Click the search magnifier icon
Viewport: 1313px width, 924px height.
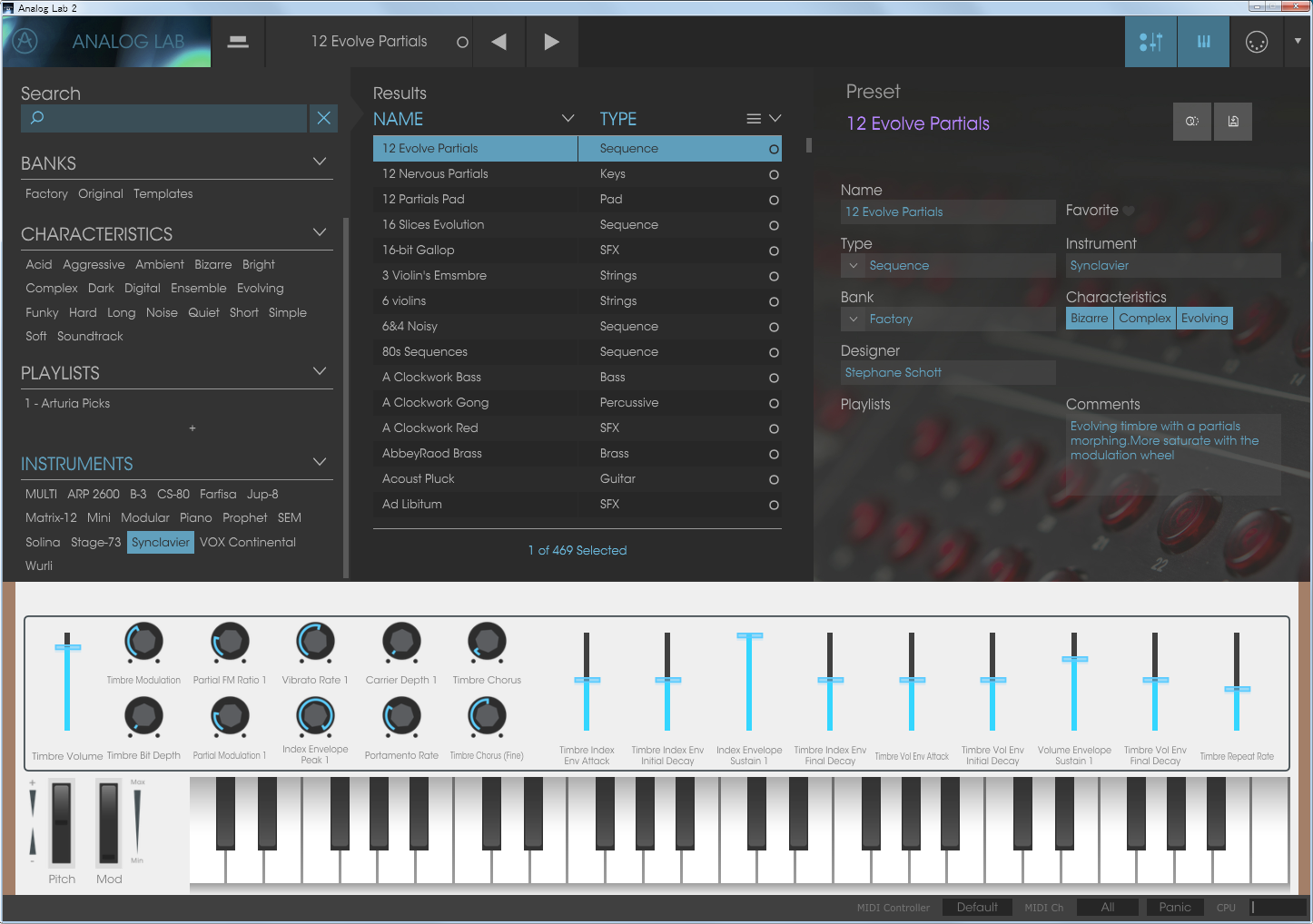pos(37,118)
